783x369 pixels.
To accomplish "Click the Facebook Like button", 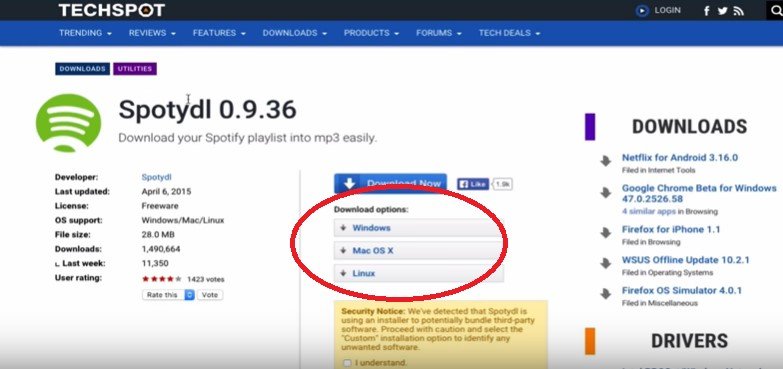I will (x=472, y=184).
